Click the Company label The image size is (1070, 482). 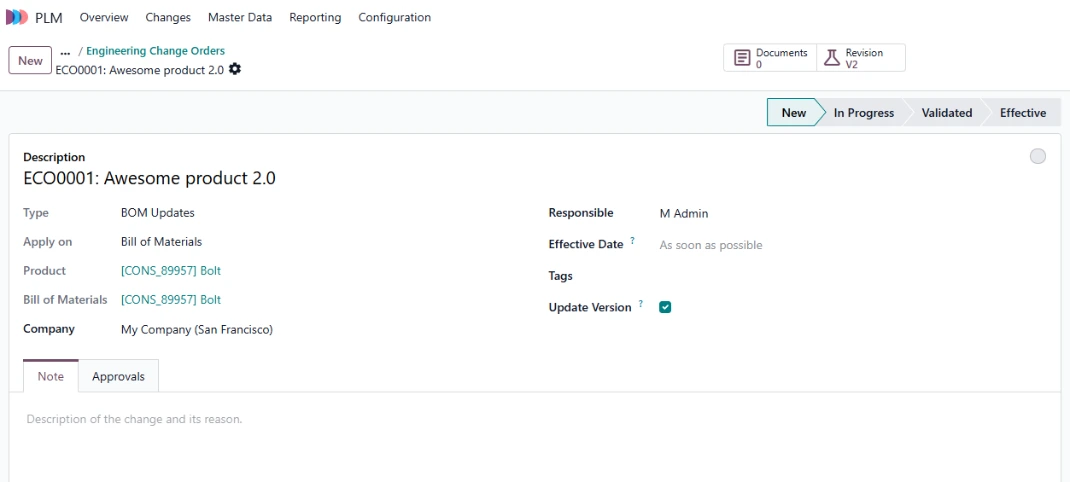coord(48,329)
